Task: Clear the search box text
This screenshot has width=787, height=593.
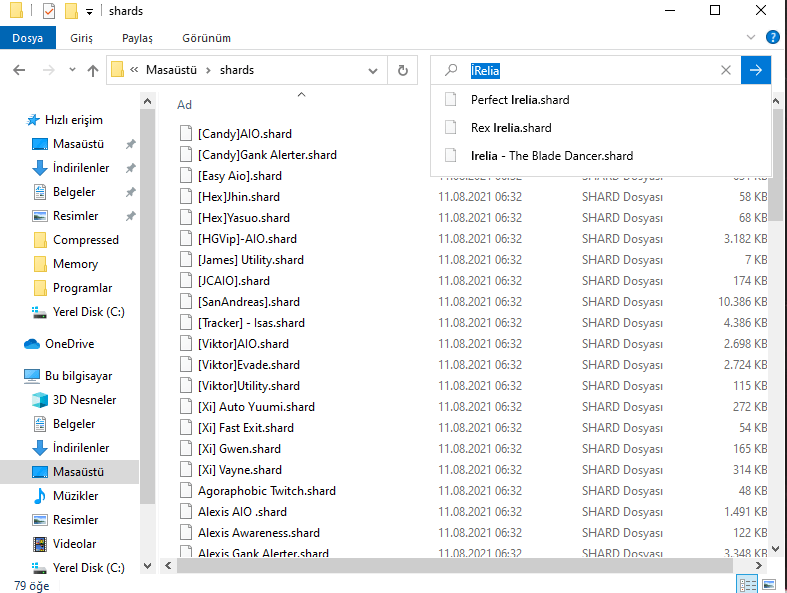Action: [x=726, y=70]
